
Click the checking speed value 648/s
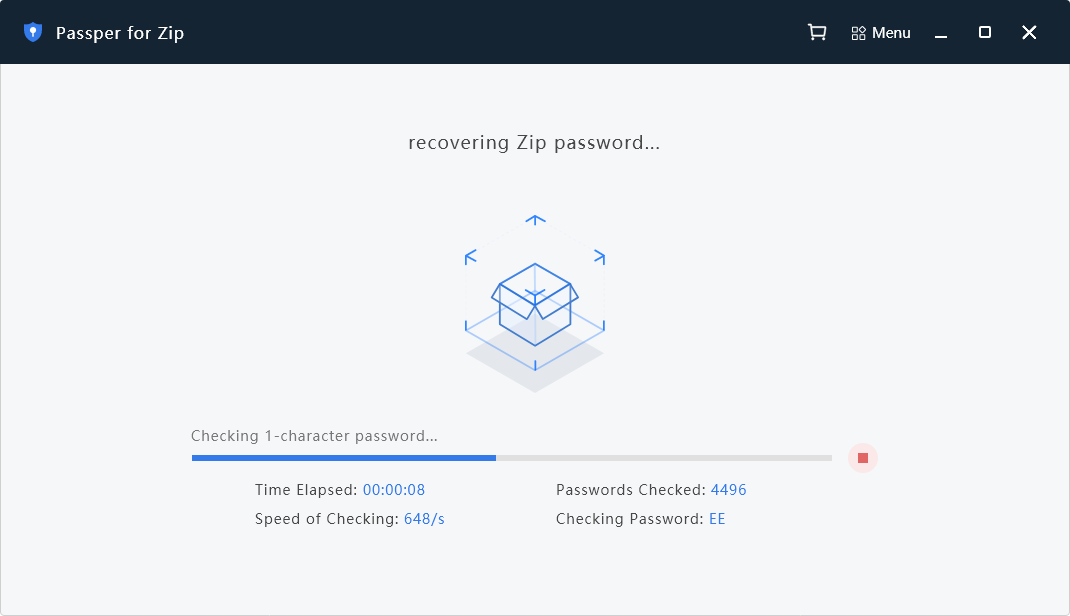point(424,519)
